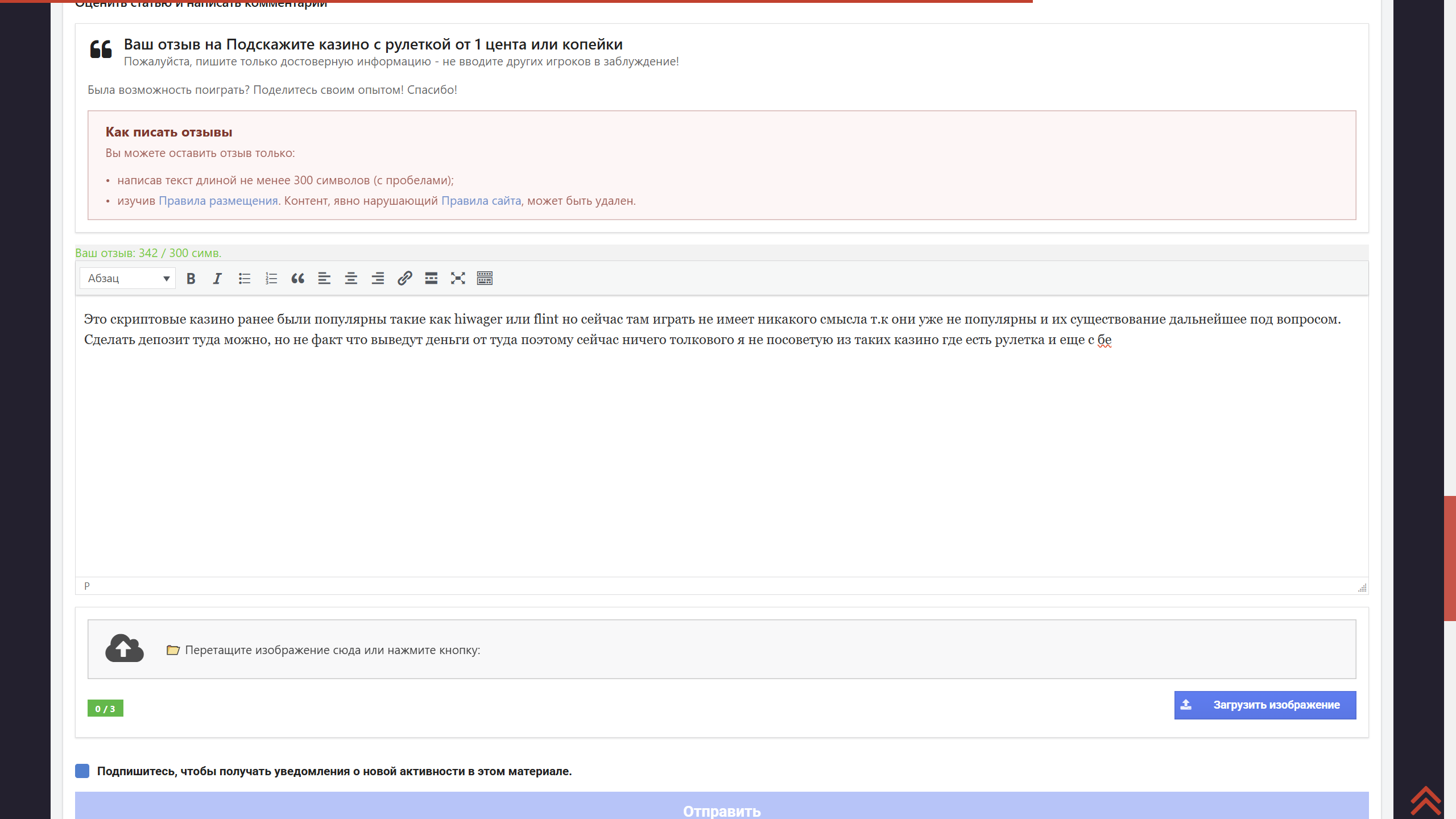Toggle bold formatting in the editor
This screenshot has width=1456, height=819.
click(x=191, y=278)
